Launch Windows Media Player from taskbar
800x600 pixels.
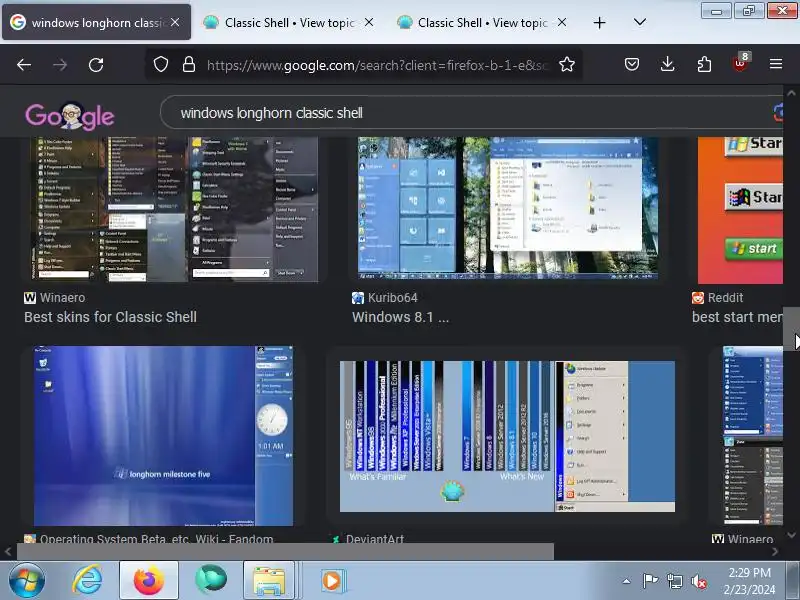pyautogui.click(x=333, y=581)
